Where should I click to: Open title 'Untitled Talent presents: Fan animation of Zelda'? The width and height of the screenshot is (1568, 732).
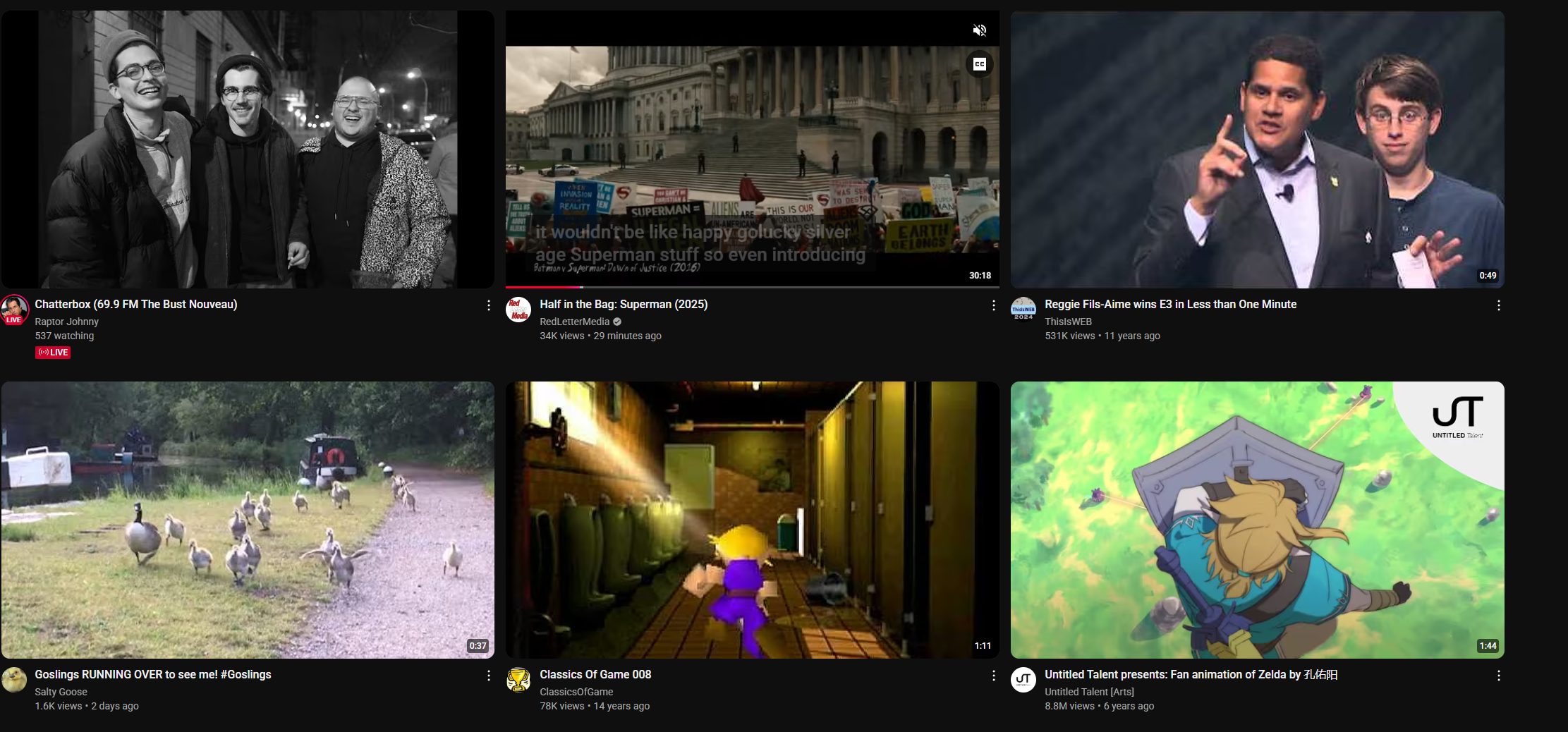click(x=1191, y=674)
